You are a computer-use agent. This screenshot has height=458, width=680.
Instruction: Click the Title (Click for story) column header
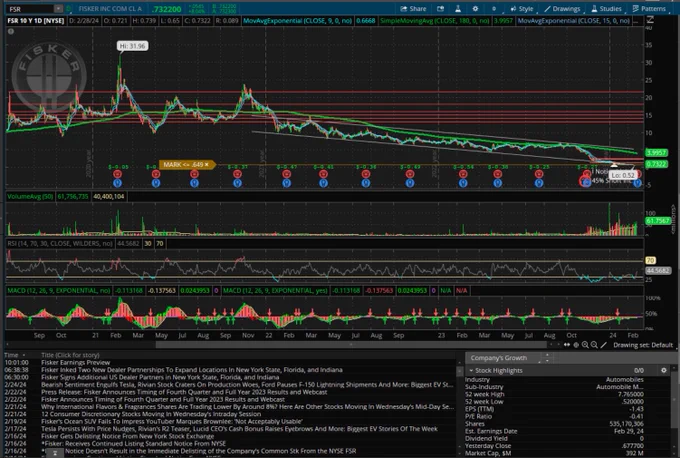click(70, 355)
